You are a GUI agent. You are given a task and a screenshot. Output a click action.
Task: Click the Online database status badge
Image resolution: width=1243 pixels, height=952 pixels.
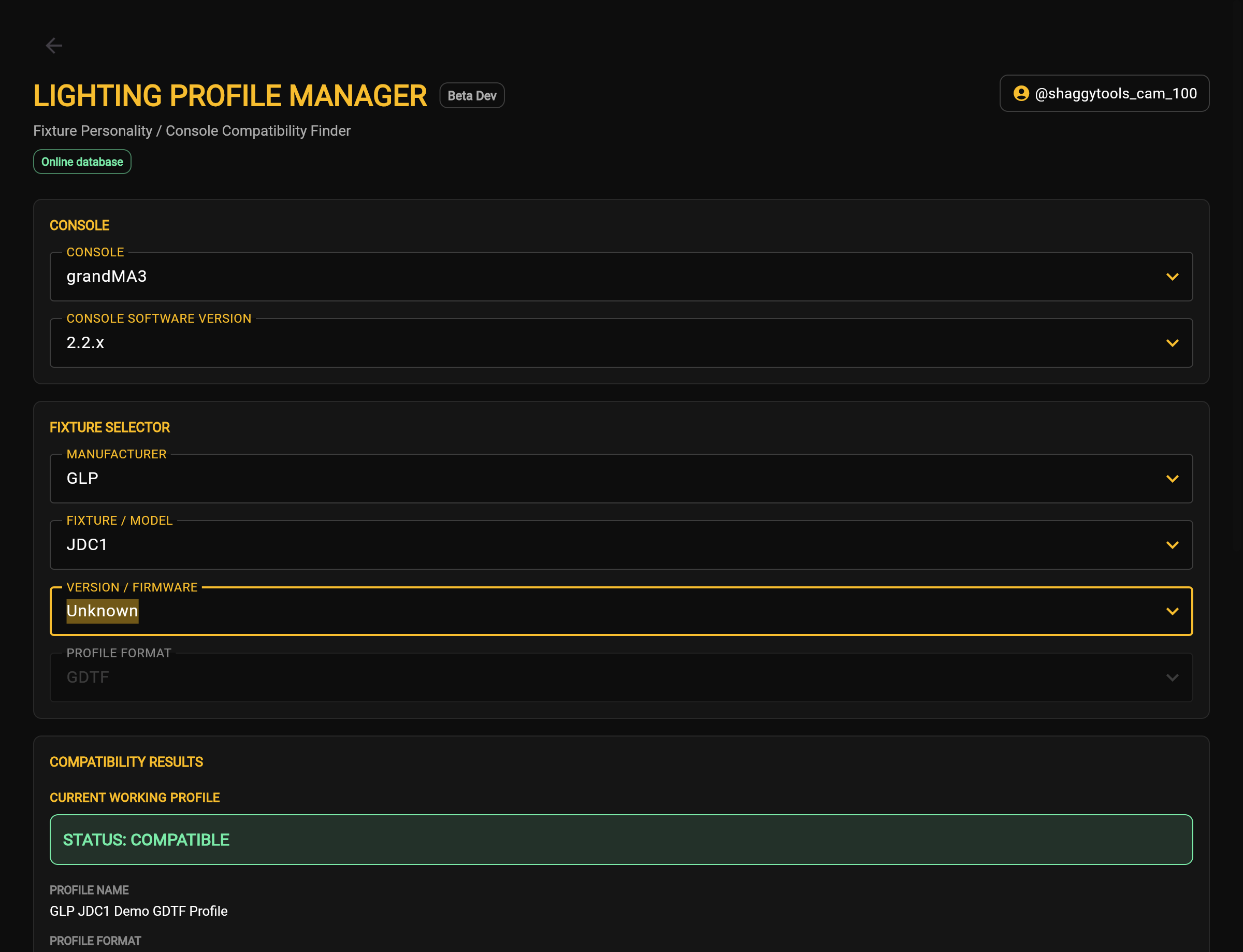pos(82,162)
